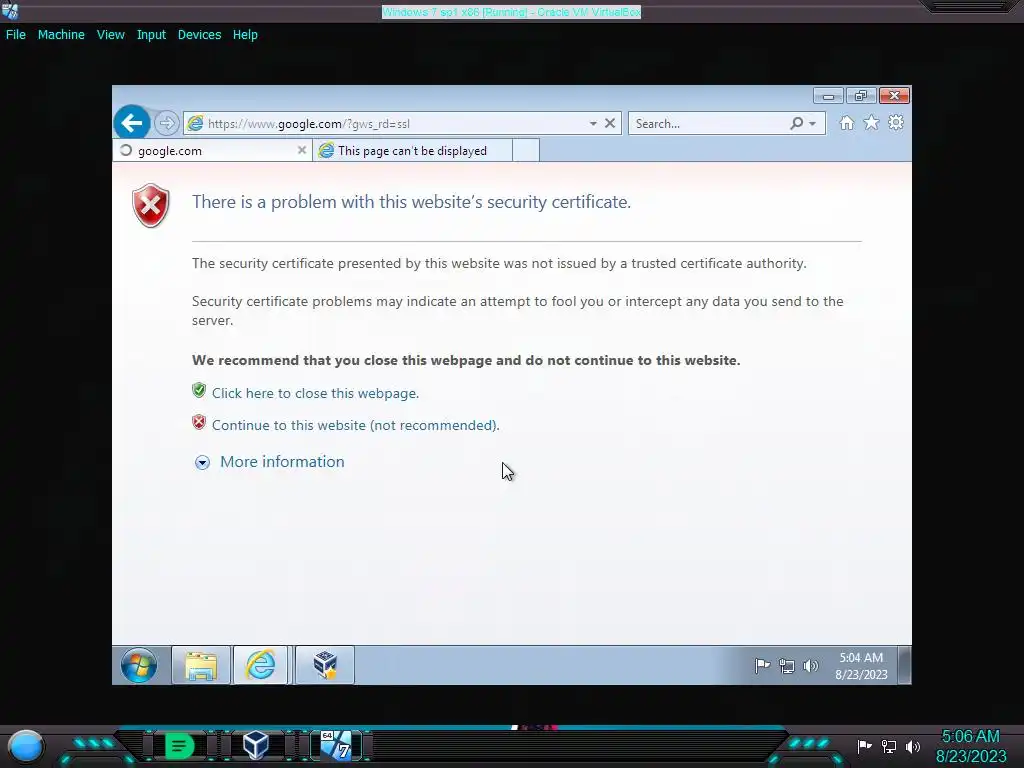Open the IE Home page icon
This screenshot has width=1024, height=768.
(x=846, y=123)
